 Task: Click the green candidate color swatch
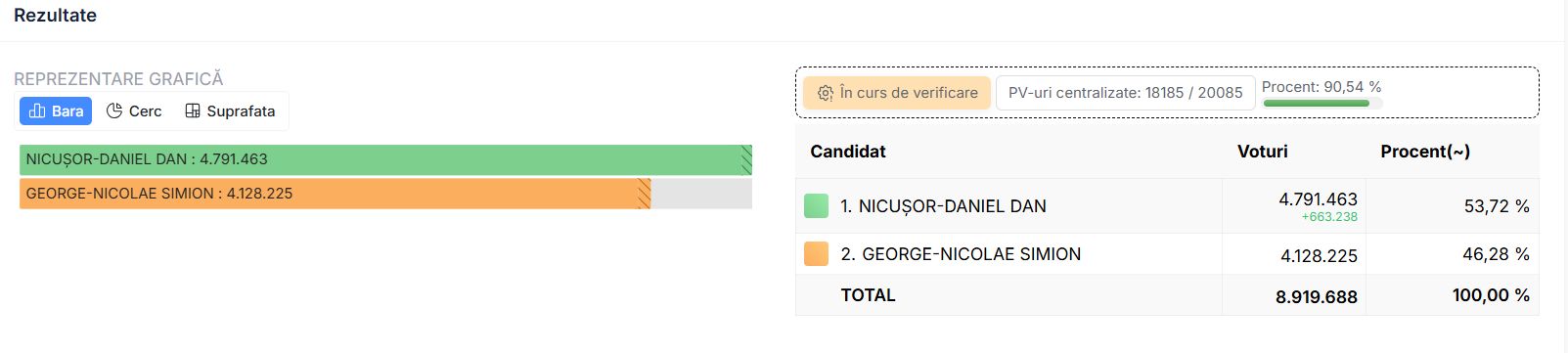pos(816,205)
